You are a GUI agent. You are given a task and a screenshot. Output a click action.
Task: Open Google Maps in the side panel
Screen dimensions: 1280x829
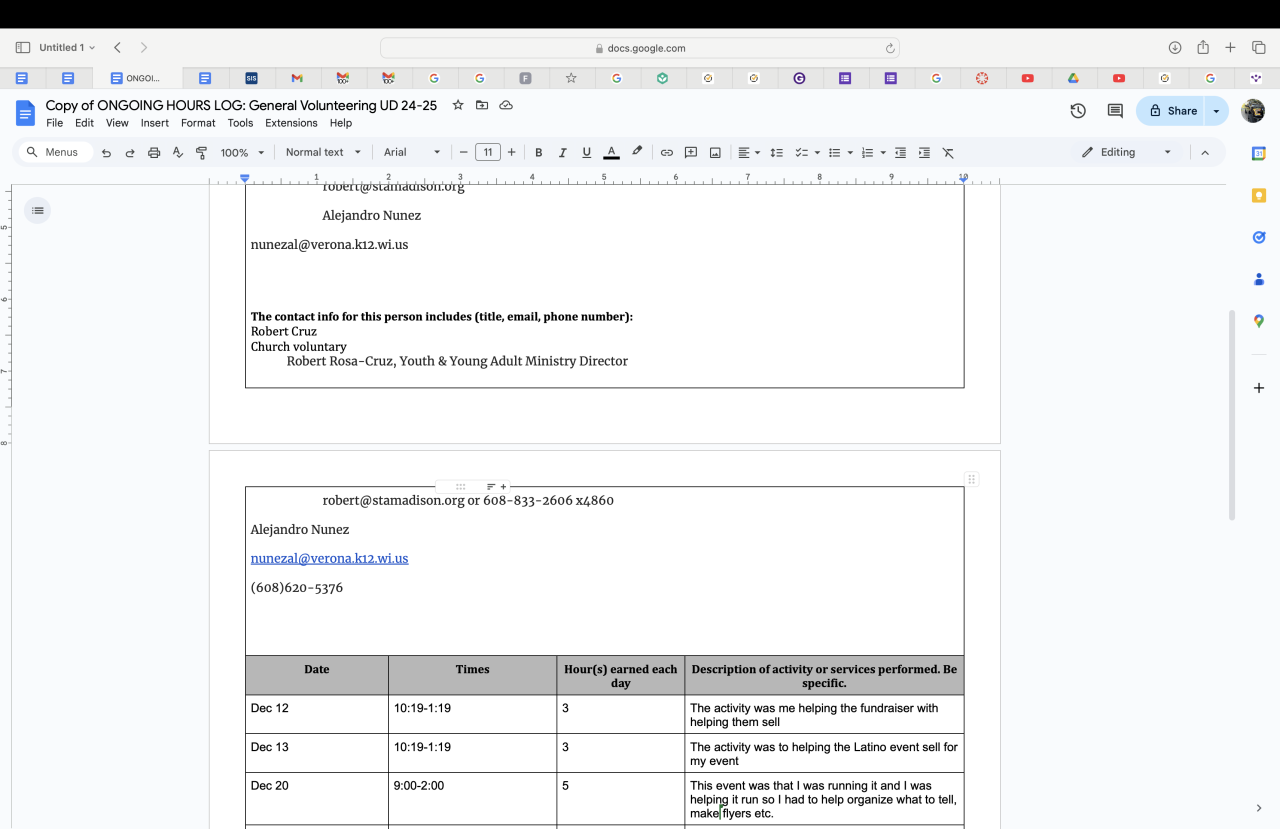click(1259, 321)
